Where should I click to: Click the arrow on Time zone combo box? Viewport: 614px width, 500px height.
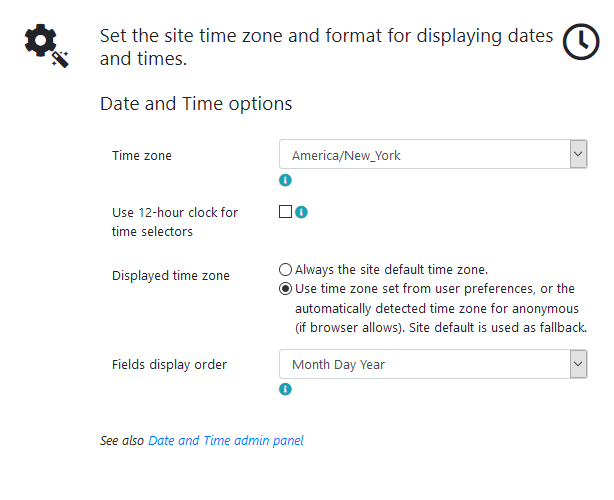[577, 155]
